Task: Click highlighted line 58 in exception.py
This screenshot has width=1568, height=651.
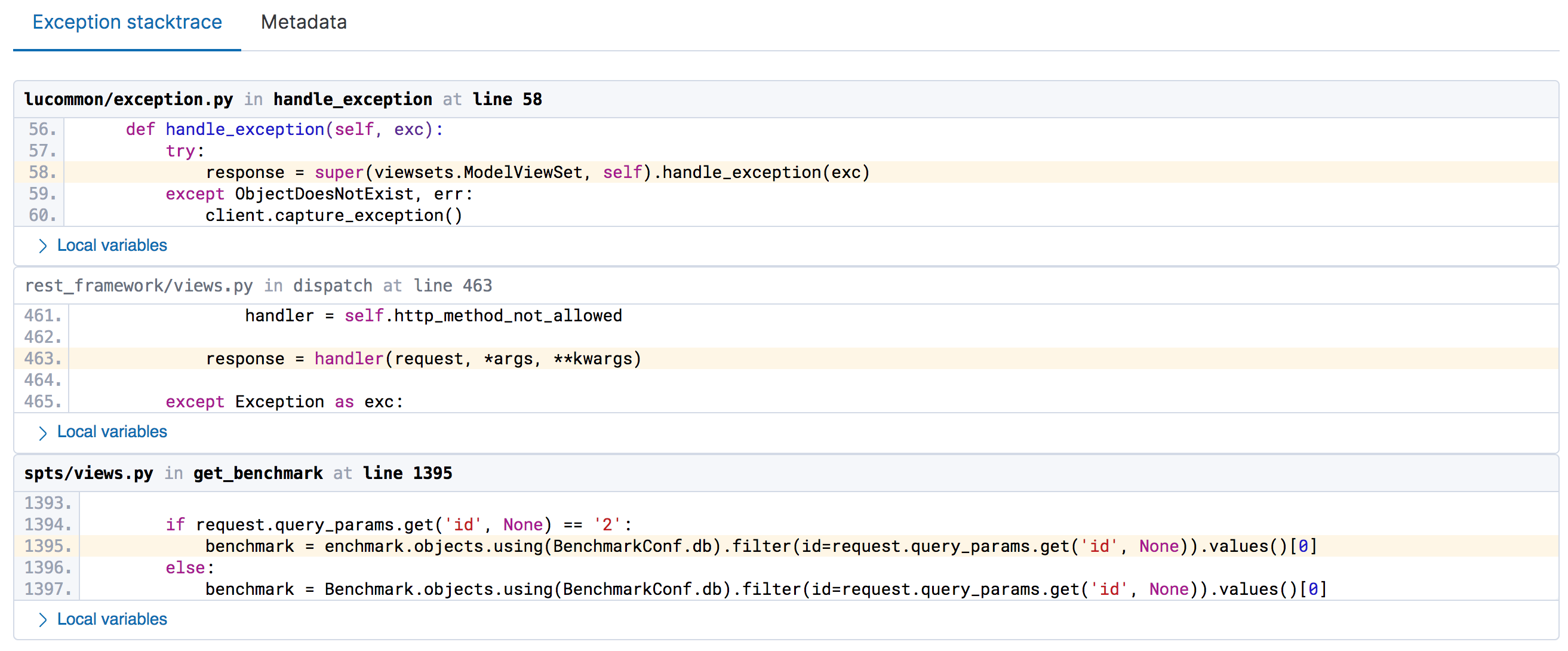Action: [x=537, y=173]
